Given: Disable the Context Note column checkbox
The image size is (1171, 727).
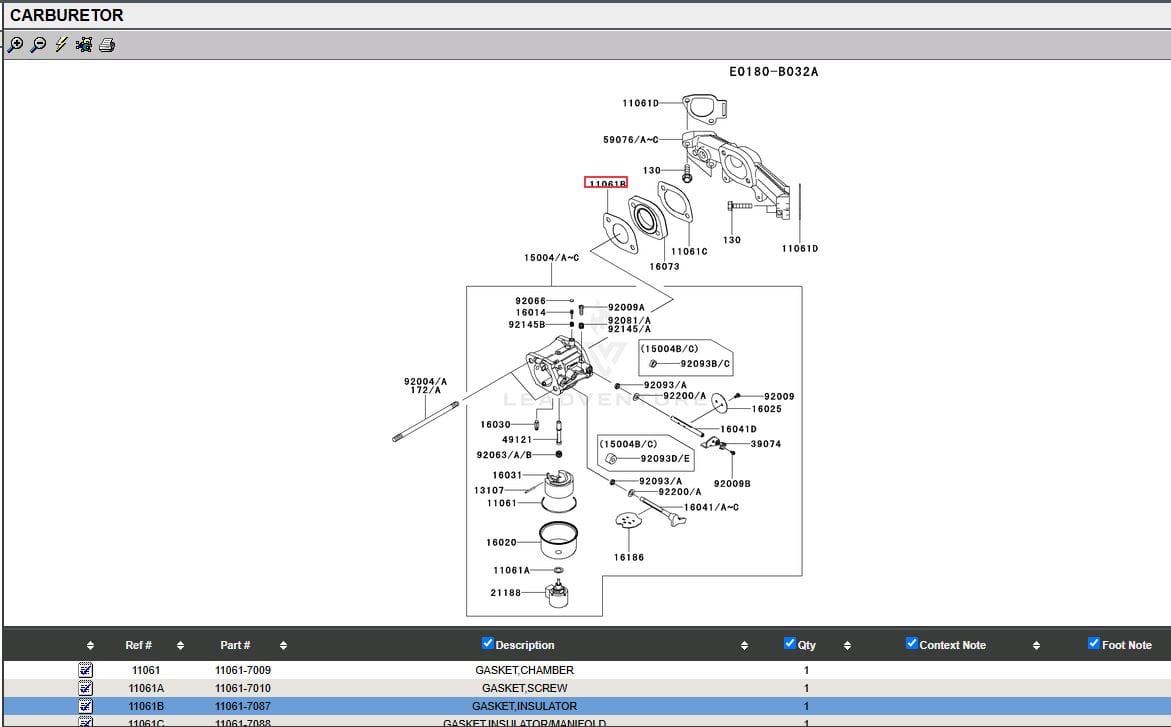Looking at the screenshot, I should coord(911,644).
